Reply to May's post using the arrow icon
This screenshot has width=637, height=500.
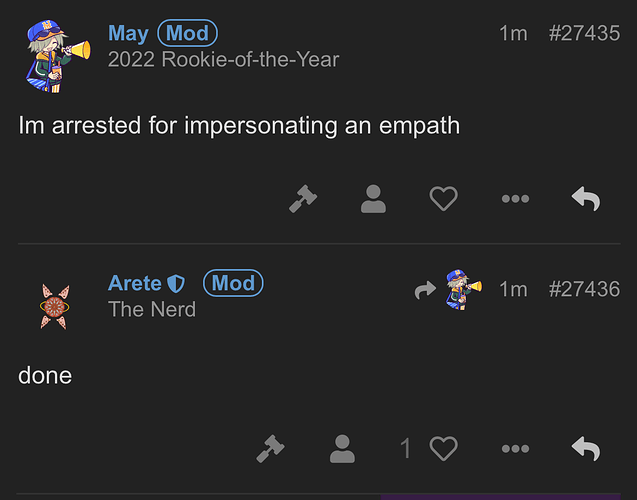coord(585,199)
